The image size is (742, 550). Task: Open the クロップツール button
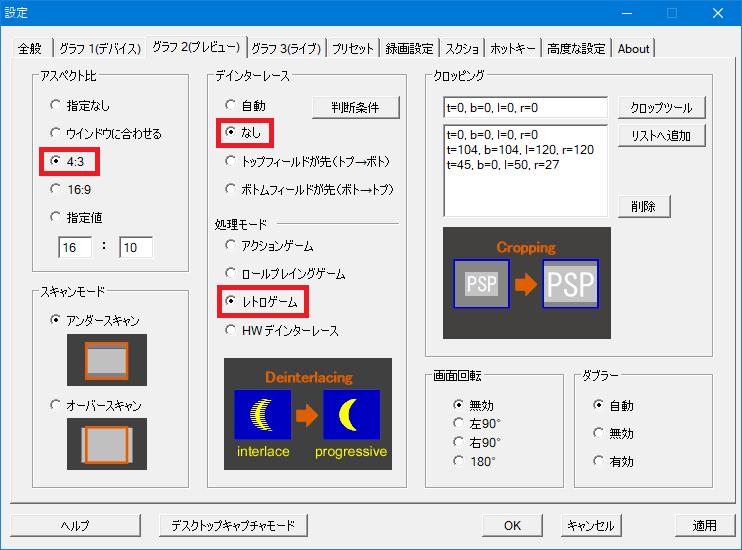point(661,107)
